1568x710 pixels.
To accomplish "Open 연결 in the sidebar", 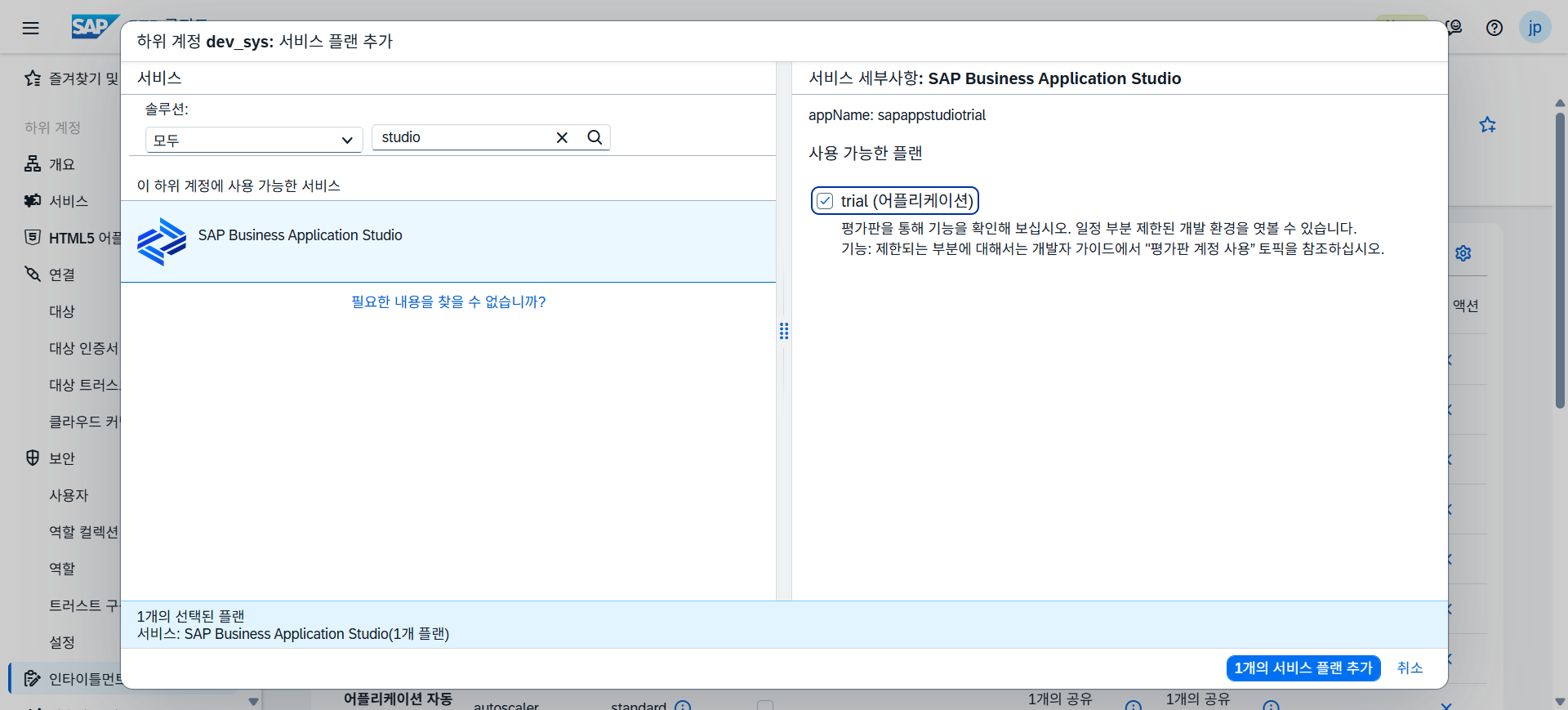I will 62,275.
